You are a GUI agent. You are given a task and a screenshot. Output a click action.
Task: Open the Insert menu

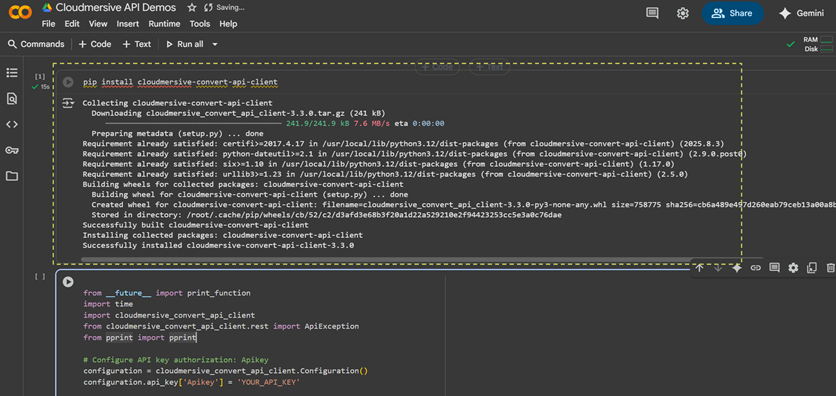(x=128, y=24)
